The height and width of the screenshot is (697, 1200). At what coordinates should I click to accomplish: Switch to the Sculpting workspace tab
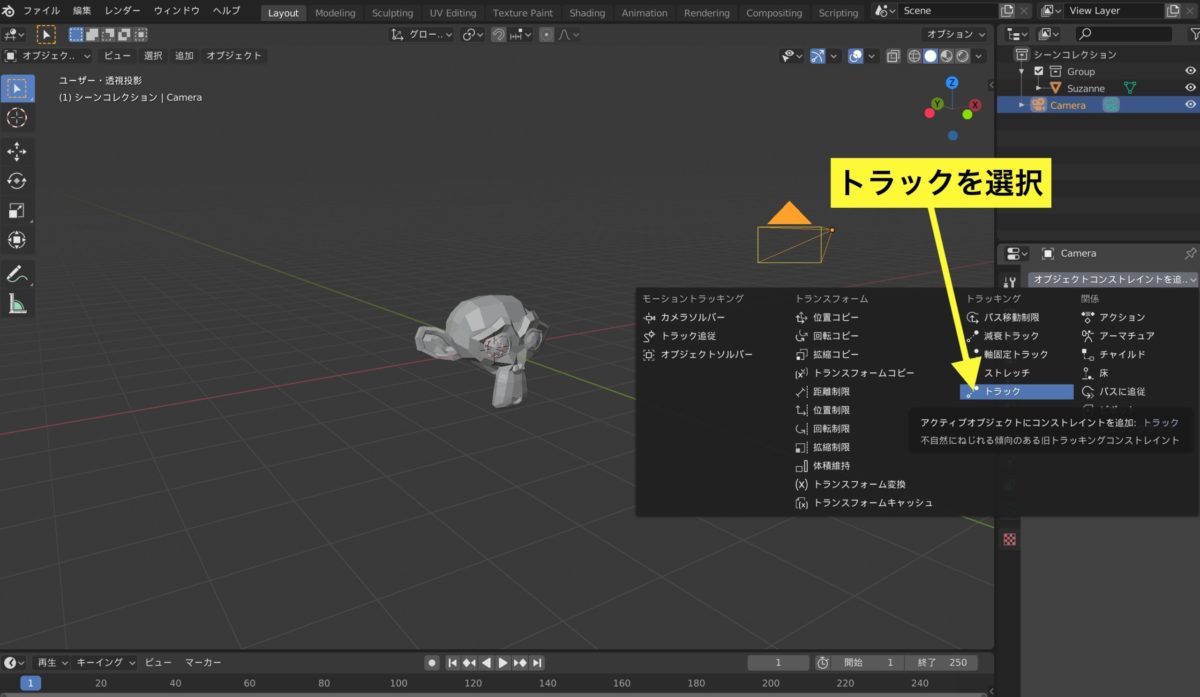(392, 13)
